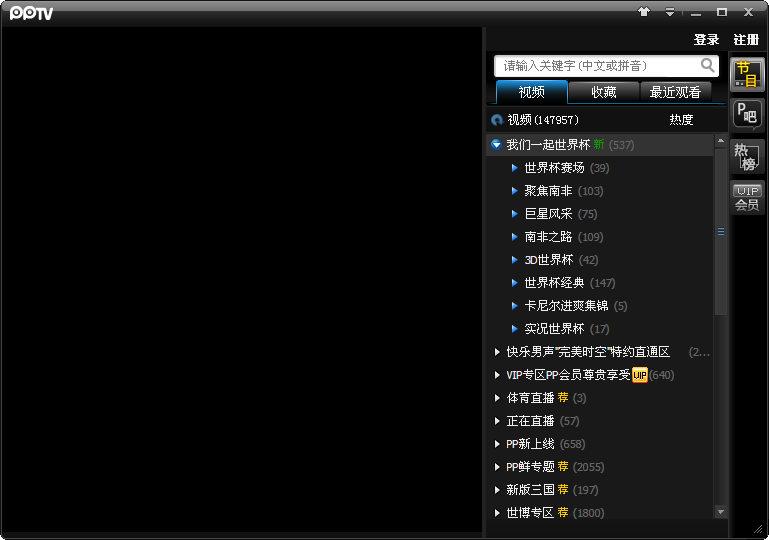Open the VIP会员 sidebar icon
The image size is (769, 540).
coord(747,197)
